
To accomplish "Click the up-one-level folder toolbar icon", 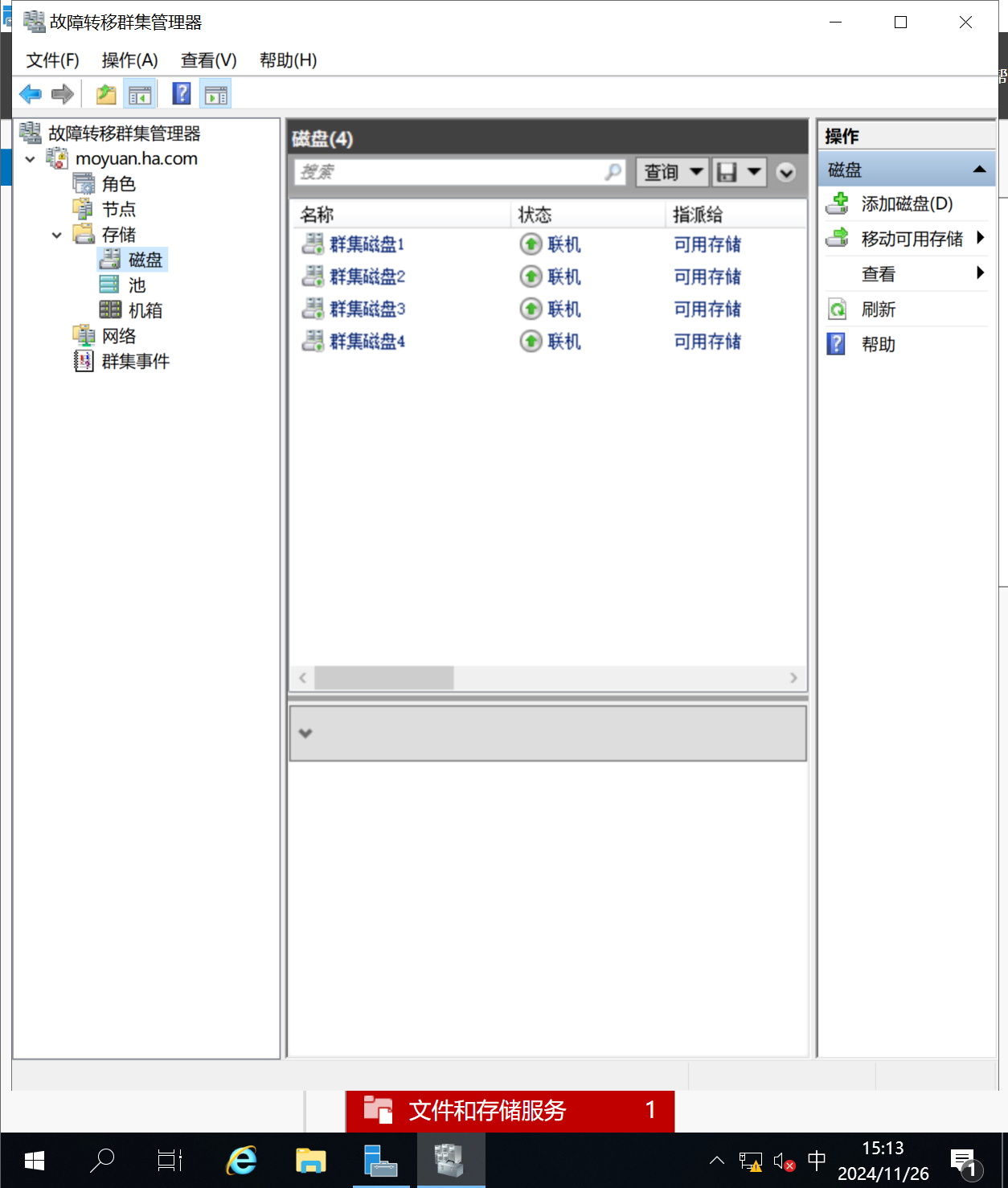I will [106, 95].
